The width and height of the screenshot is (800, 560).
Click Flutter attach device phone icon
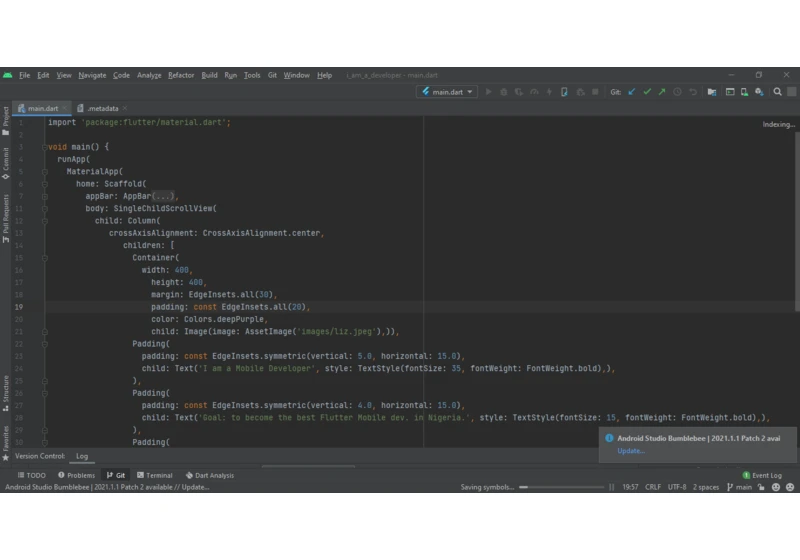(564, 92)
